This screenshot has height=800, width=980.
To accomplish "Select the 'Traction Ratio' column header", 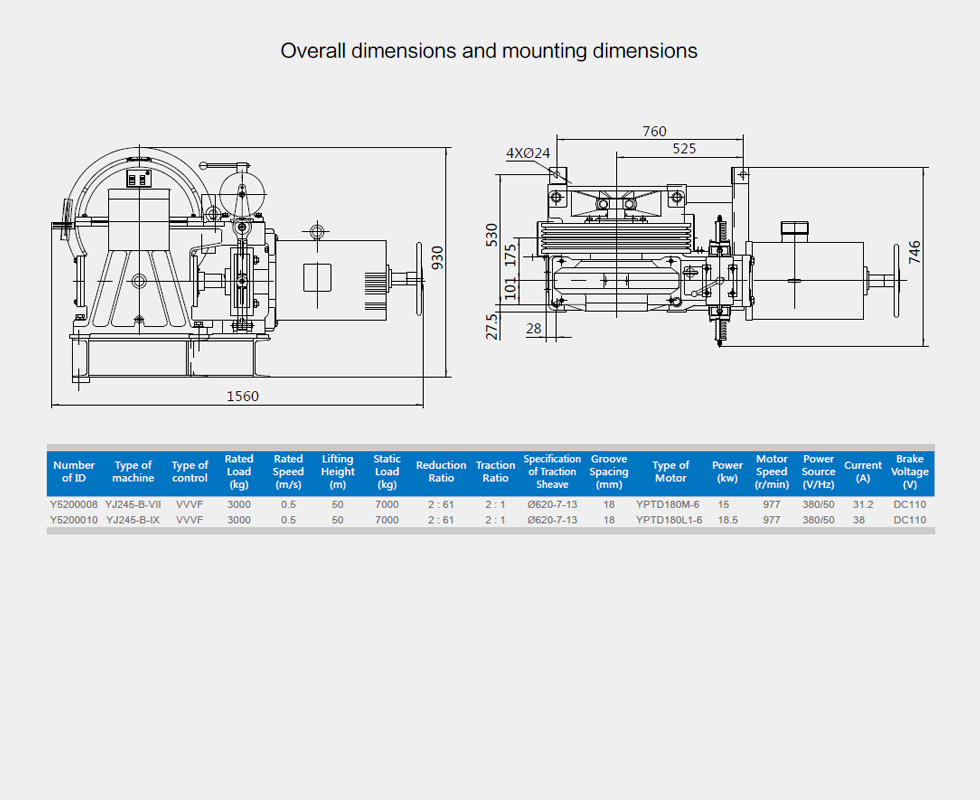I will coord(495,472).
